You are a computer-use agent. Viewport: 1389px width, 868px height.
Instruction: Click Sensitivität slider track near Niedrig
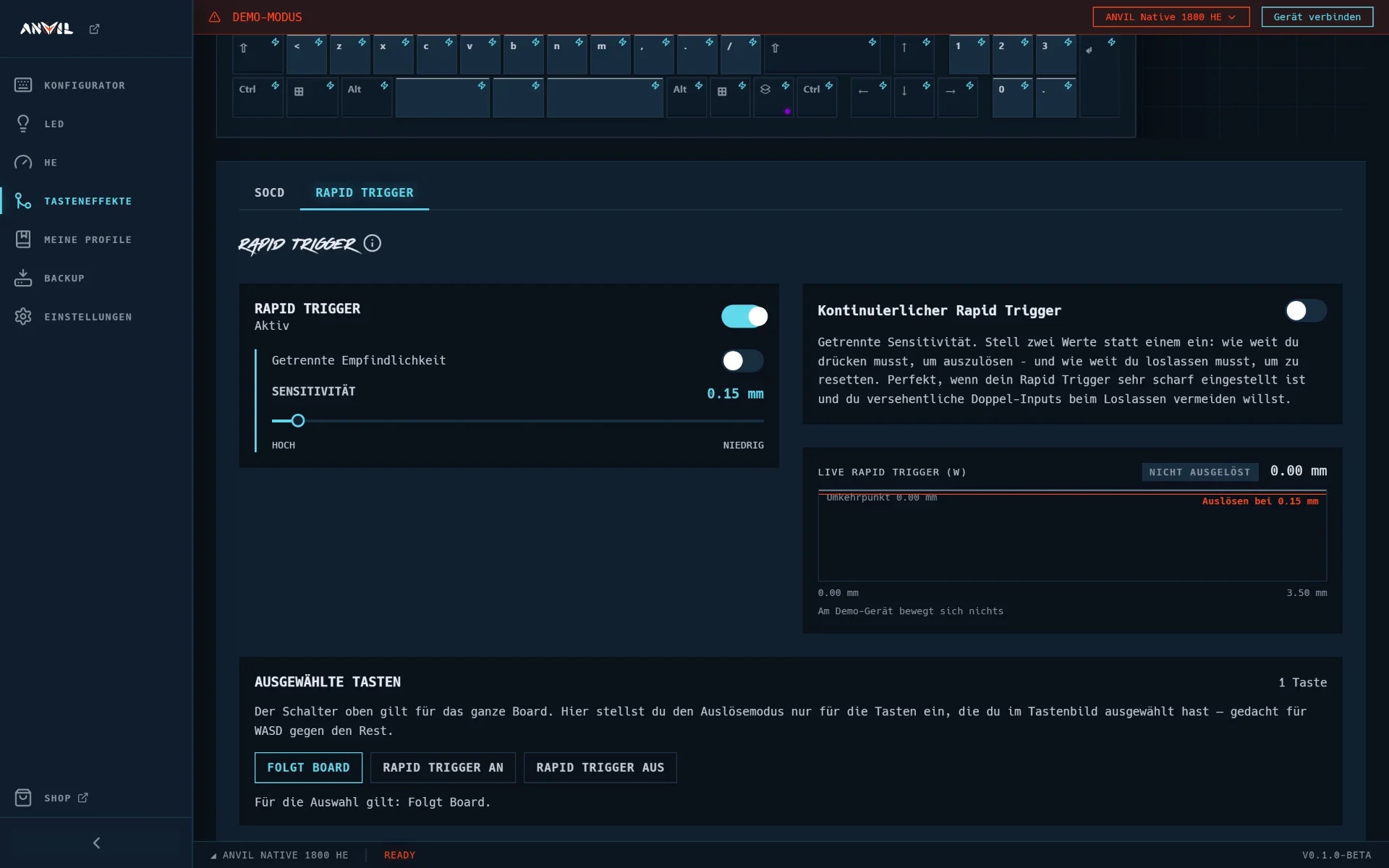[x=745, y=420]
